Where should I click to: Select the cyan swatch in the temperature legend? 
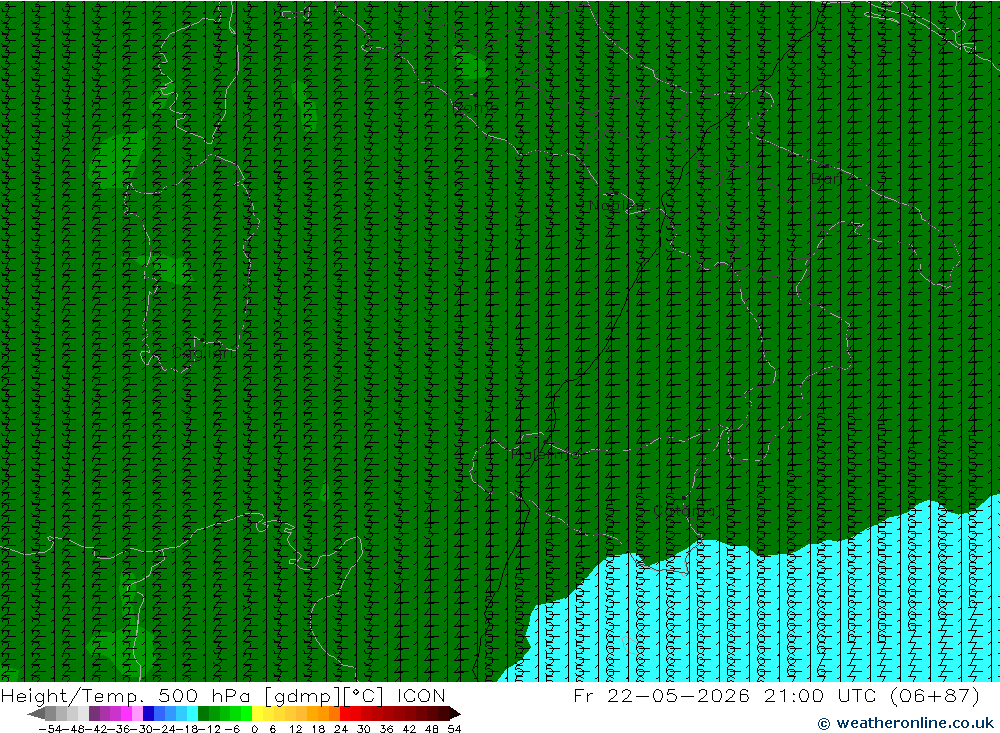coord(192,714)
